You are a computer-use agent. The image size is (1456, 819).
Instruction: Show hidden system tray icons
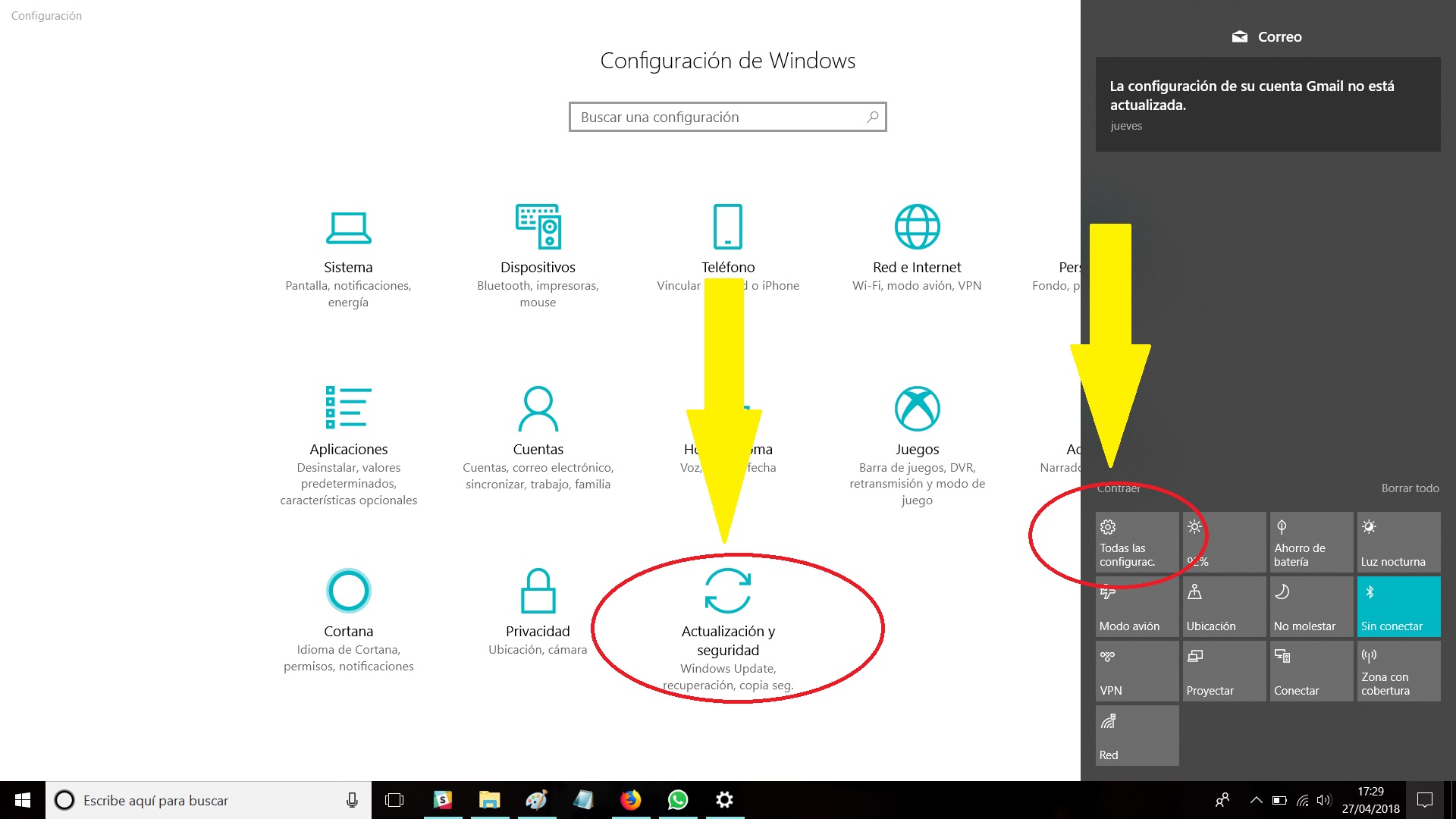[x=1256, y=800]
